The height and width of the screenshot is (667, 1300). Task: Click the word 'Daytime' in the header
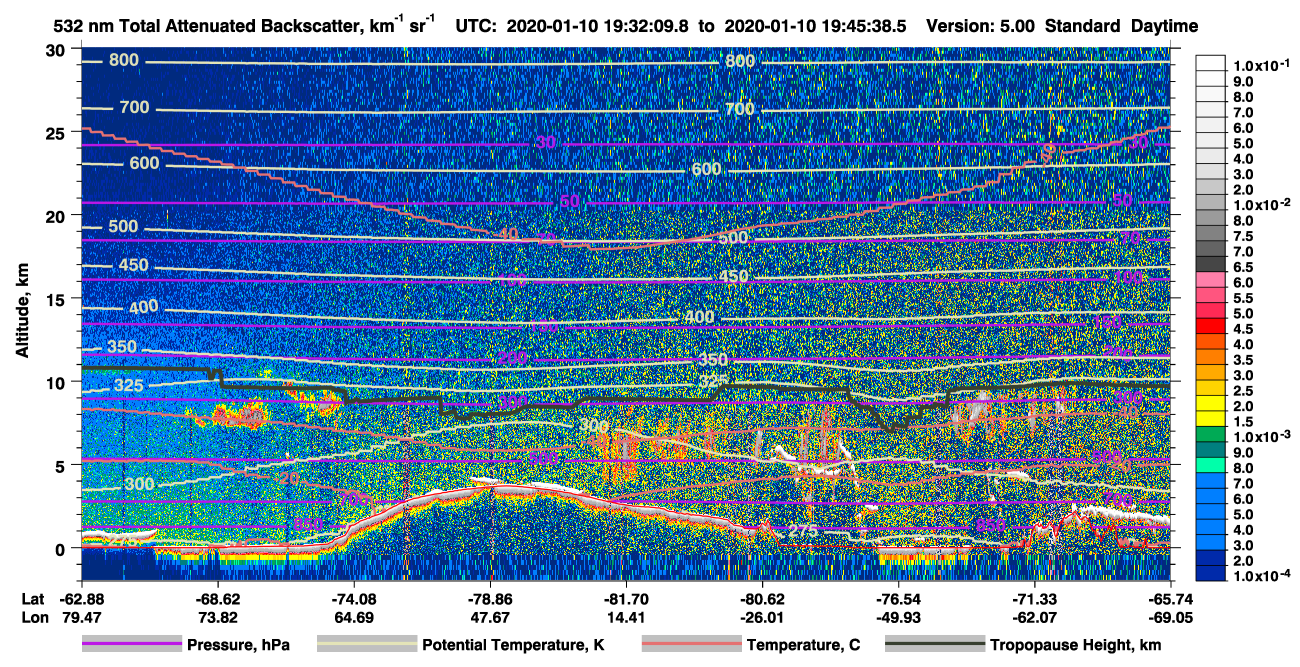click(1165, 27)
